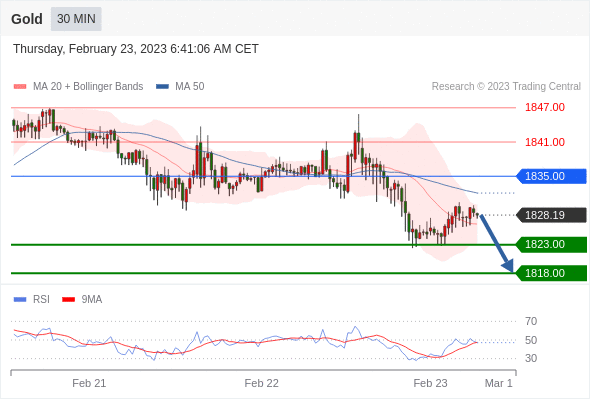Viewport: 590px width, 400px height.
Task: Select the black 1828.19 current price tag
Action: point(551,215)
